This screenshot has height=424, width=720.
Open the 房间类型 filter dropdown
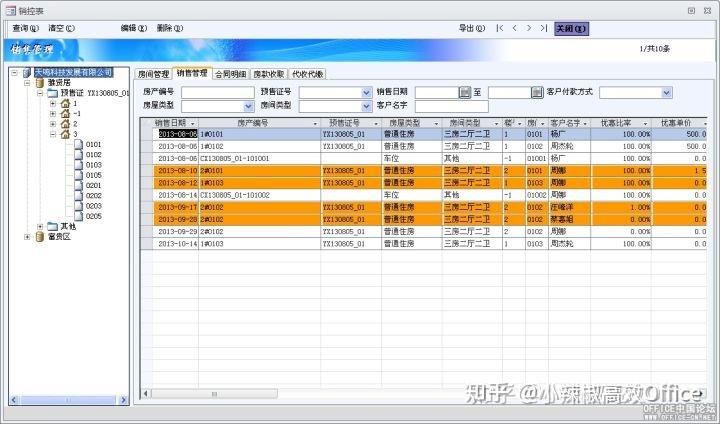click(x=366, y=107)
